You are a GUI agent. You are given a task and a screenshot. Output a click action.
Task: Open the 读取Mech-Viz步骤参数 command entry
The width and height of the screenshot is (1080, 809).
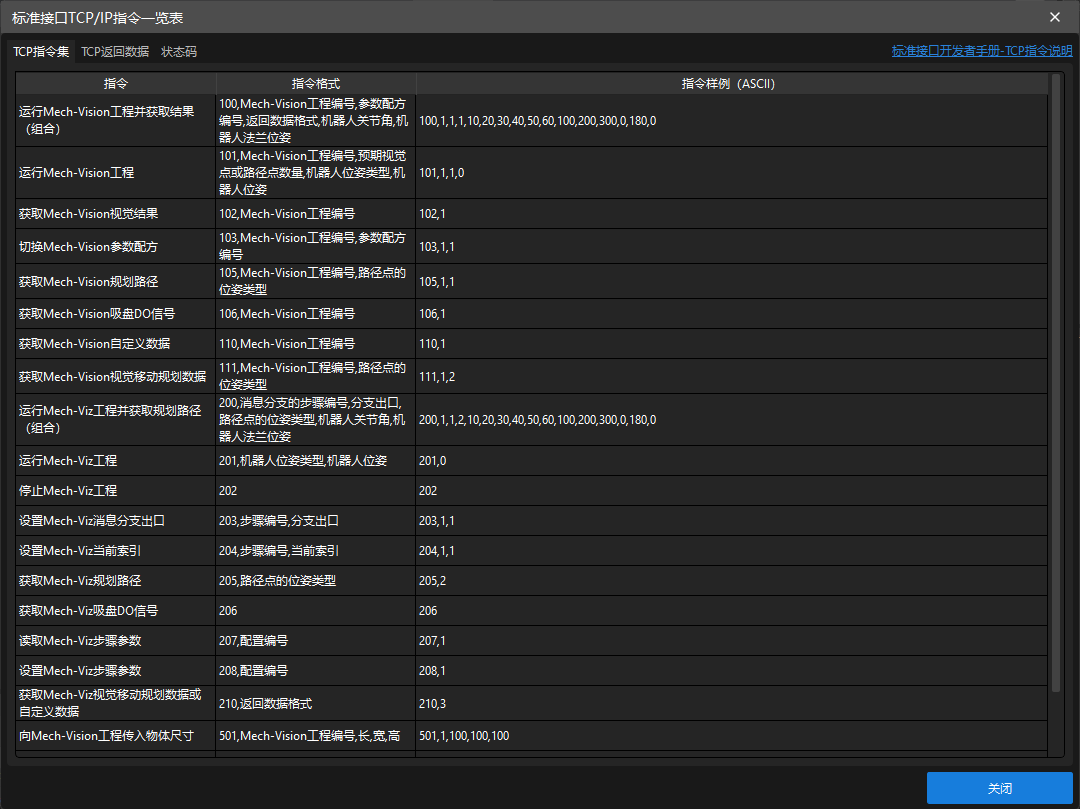click(x=80, y=640)
